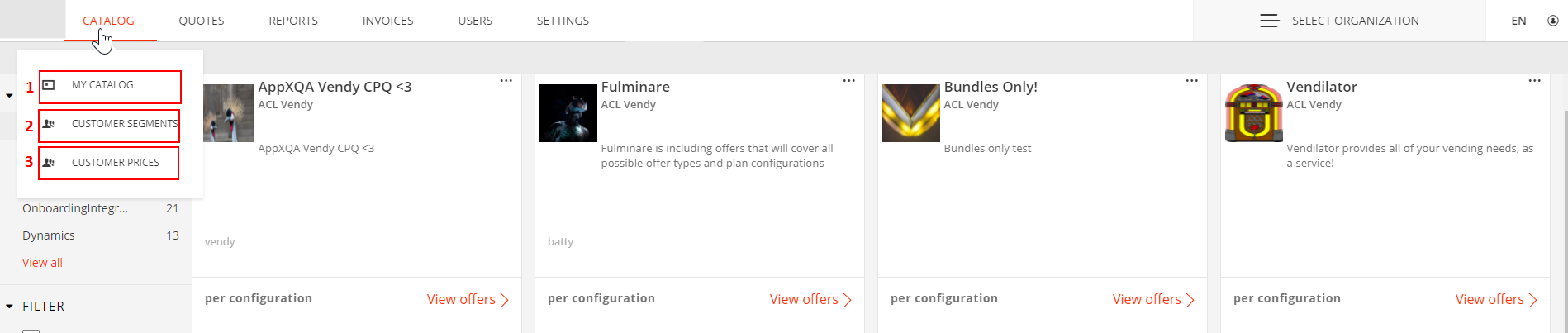Switch to the Quotes tab
1568x333 pixels.
tap(202, 21)
